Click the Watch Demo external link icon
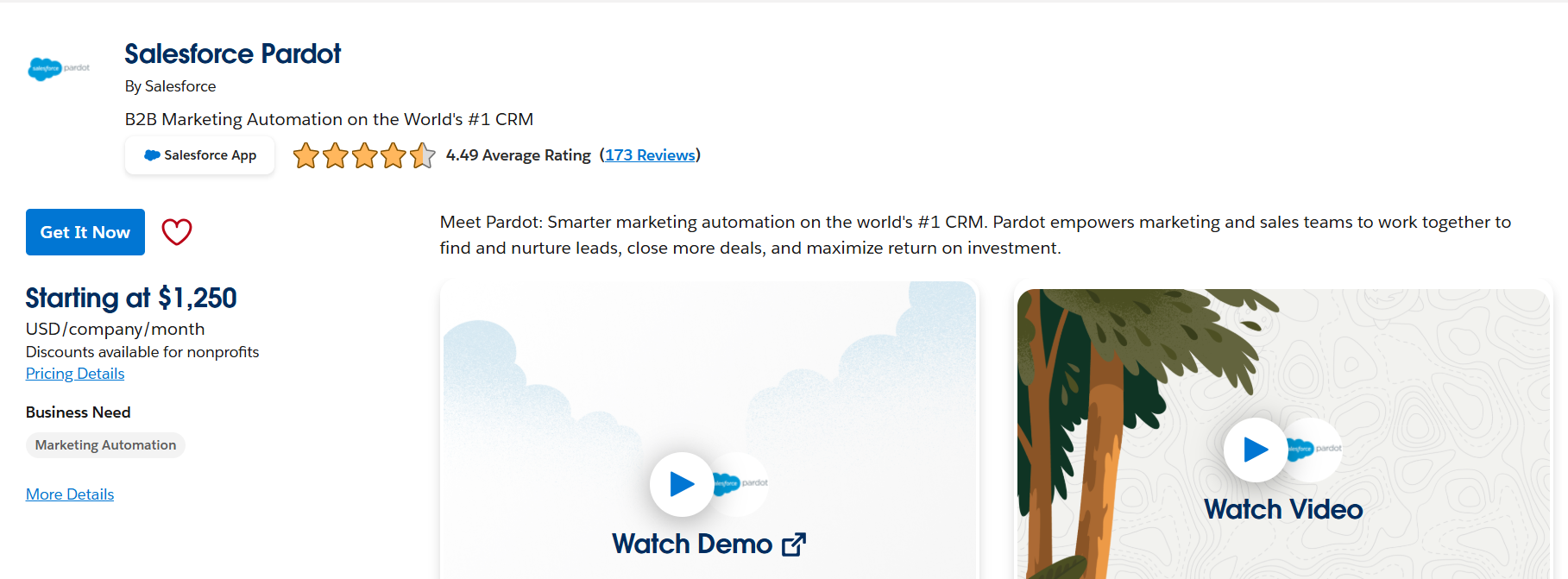Viewport: 1568px width, 579px height. pos(794,544)
